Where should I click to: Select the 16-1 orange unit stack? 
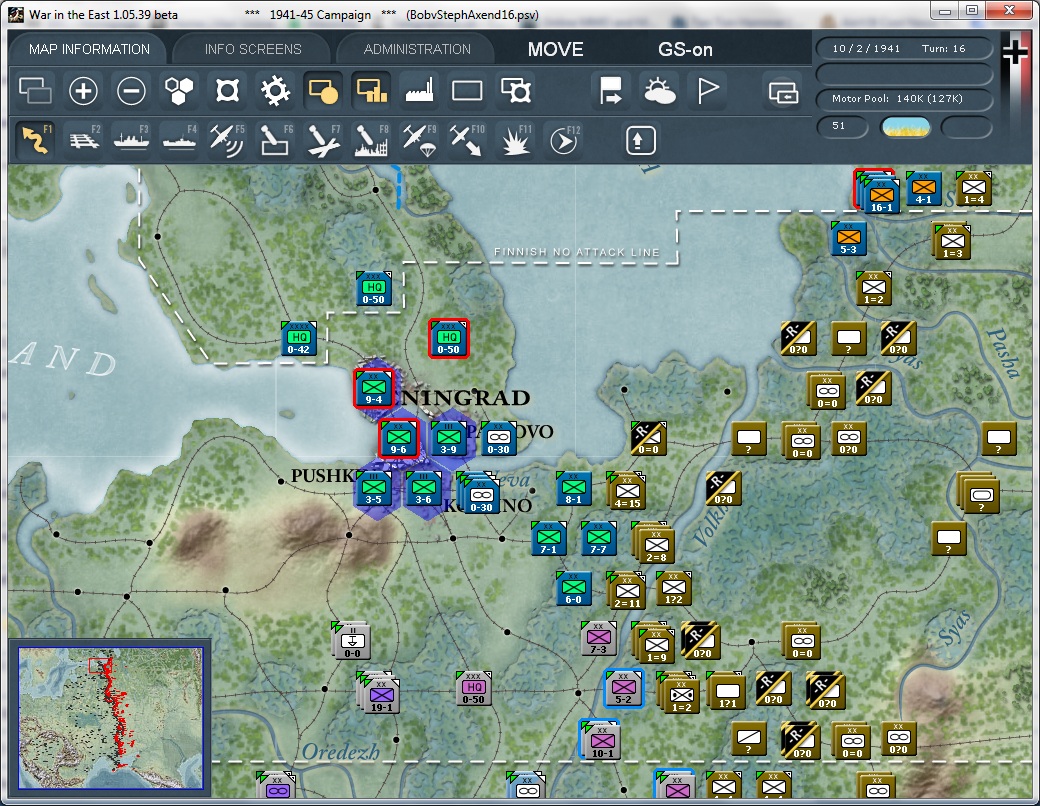point(878,191)
